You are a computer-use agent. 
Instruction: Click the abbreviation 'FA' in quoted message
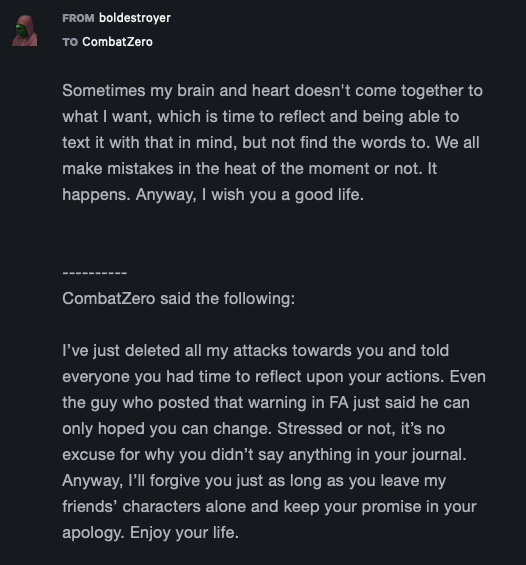(x=339, y=402)
